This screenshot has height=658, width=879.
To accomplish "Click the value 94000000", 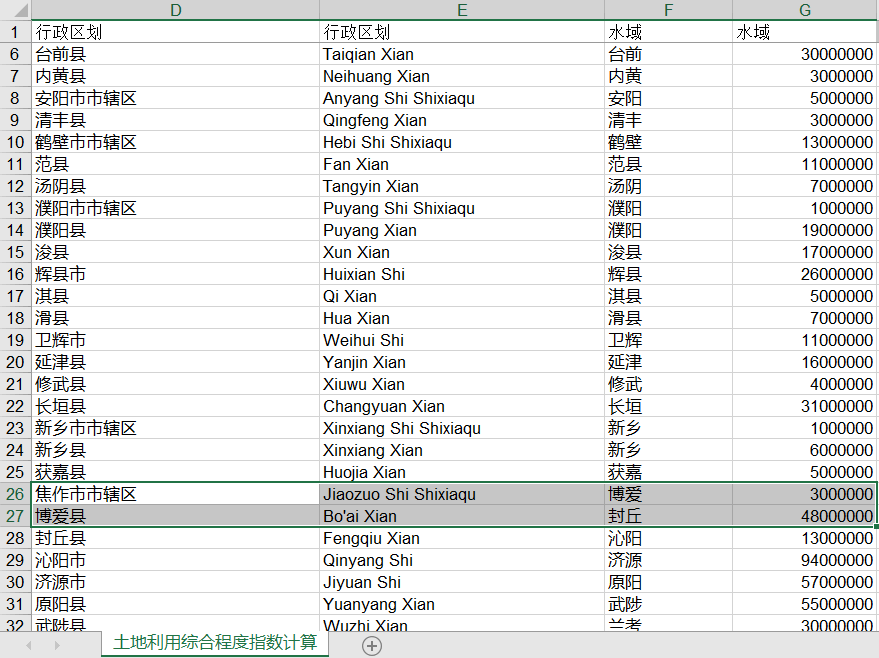I will click(805, 560).
